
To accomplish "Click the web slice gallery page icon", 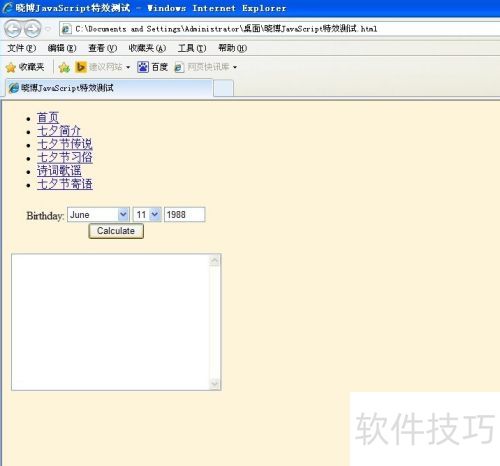I will [179, 67].
